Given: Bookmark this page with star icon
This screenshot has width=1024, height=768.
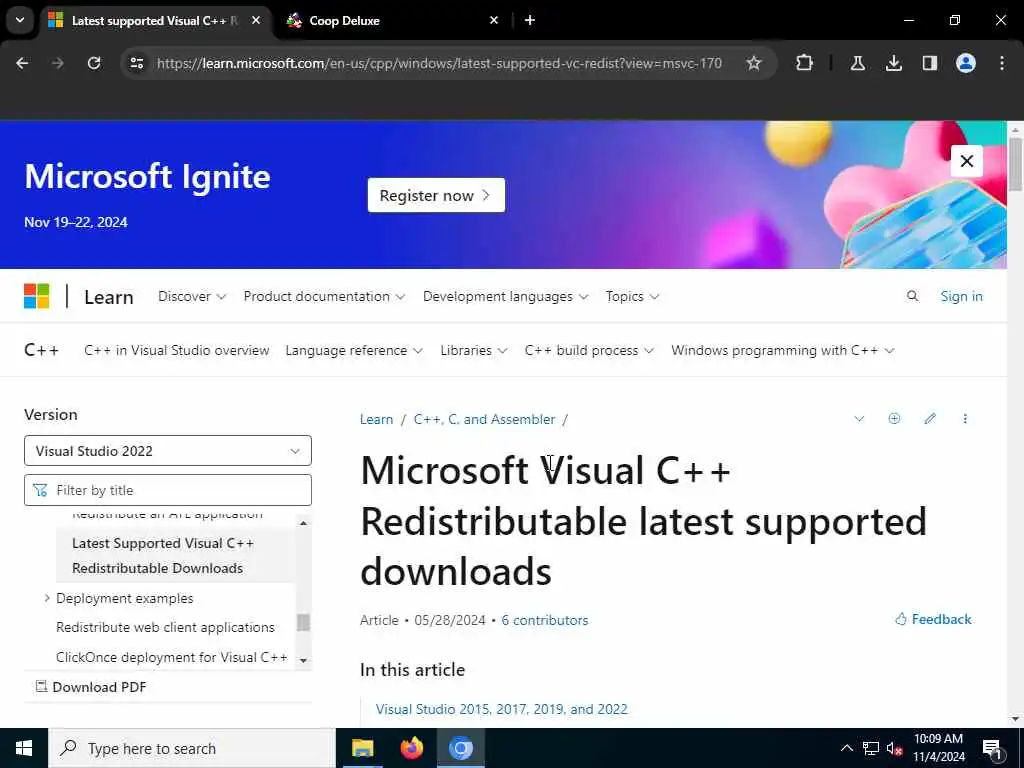Looking at the screenshot, I should click(x=754, y=63).
